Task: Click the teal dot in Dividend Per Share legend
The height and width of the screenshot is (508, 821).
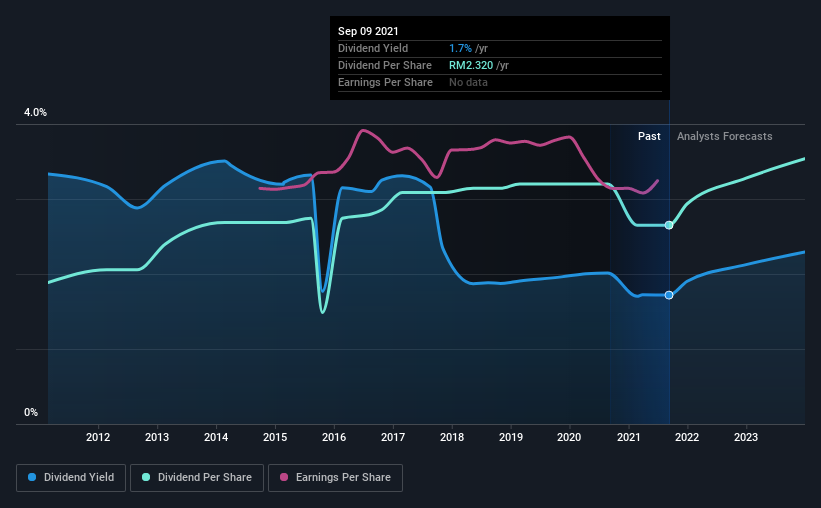Action: (x=146, y=477)
